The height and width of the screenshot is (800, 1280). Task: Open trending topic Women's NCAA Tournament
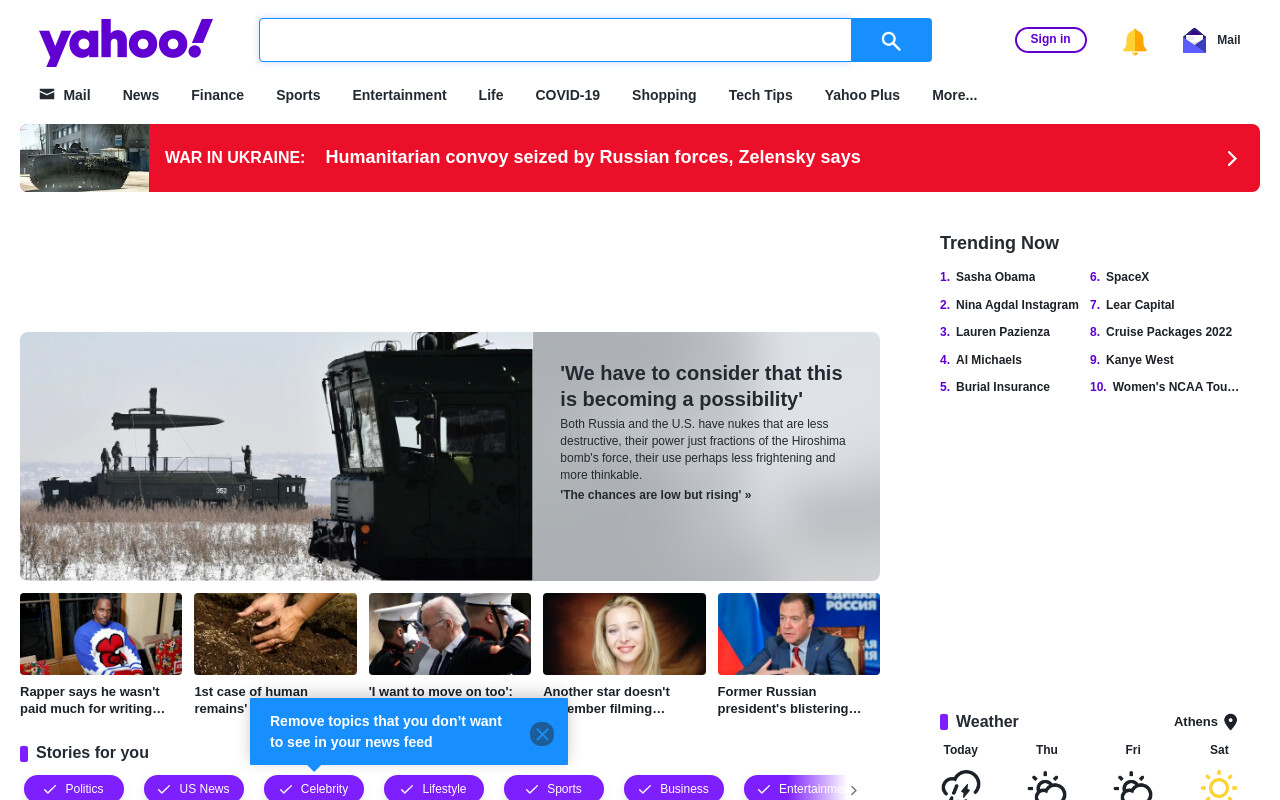[1176, 387]
